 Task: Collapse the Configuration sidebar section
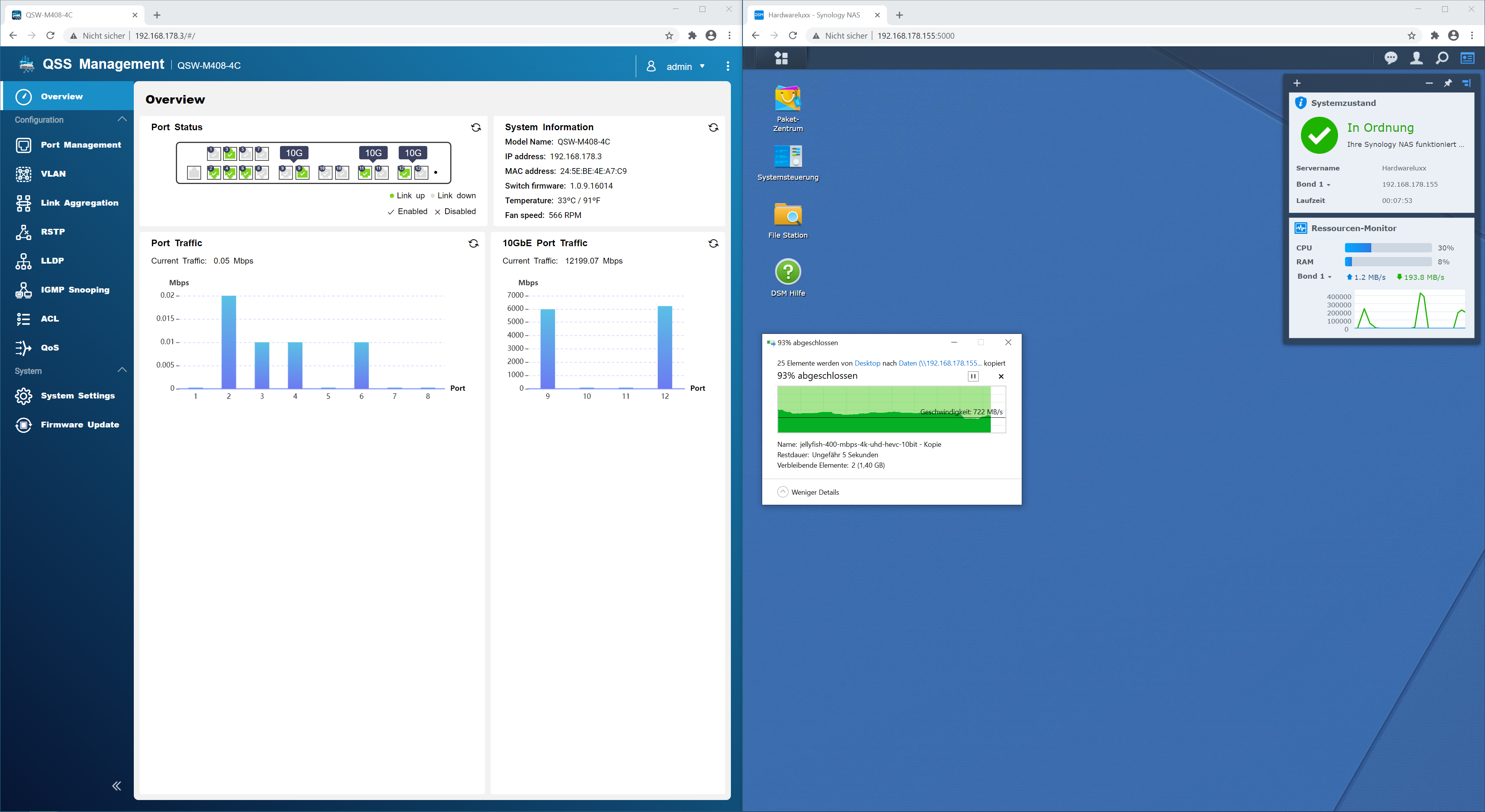pos(122,119)
